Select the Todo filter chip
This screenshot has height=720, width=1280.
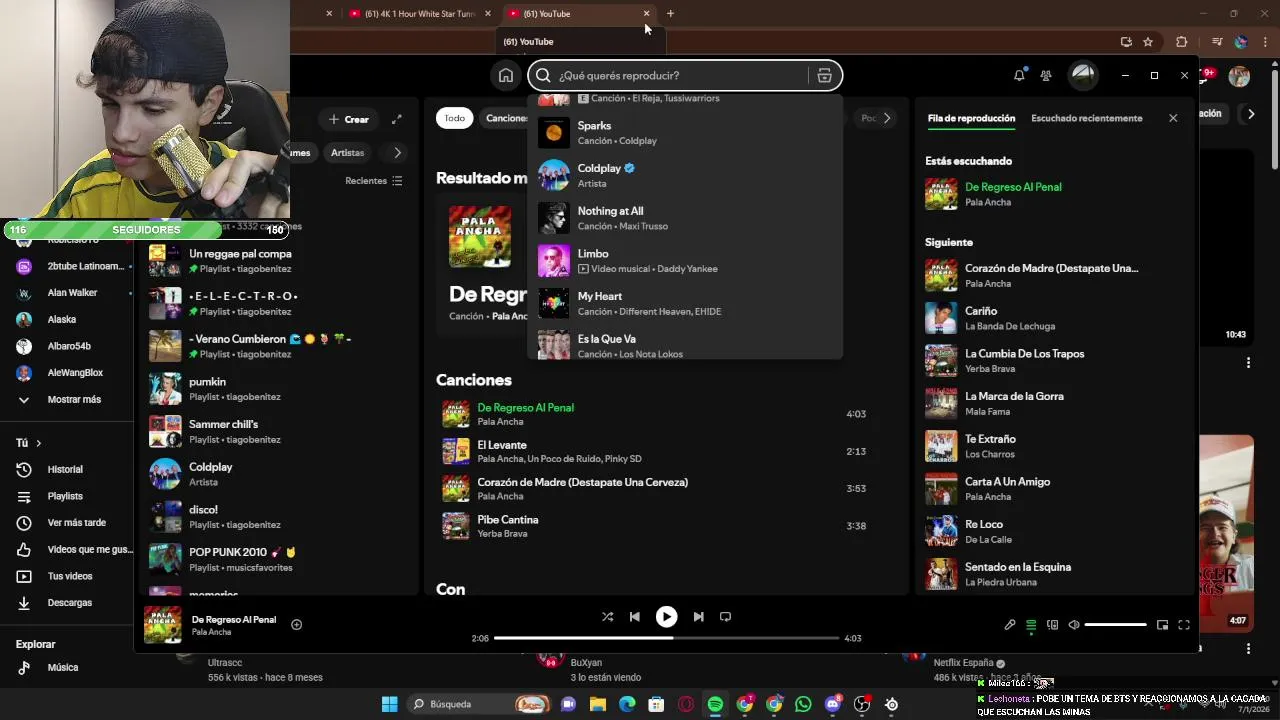[455, 118]
